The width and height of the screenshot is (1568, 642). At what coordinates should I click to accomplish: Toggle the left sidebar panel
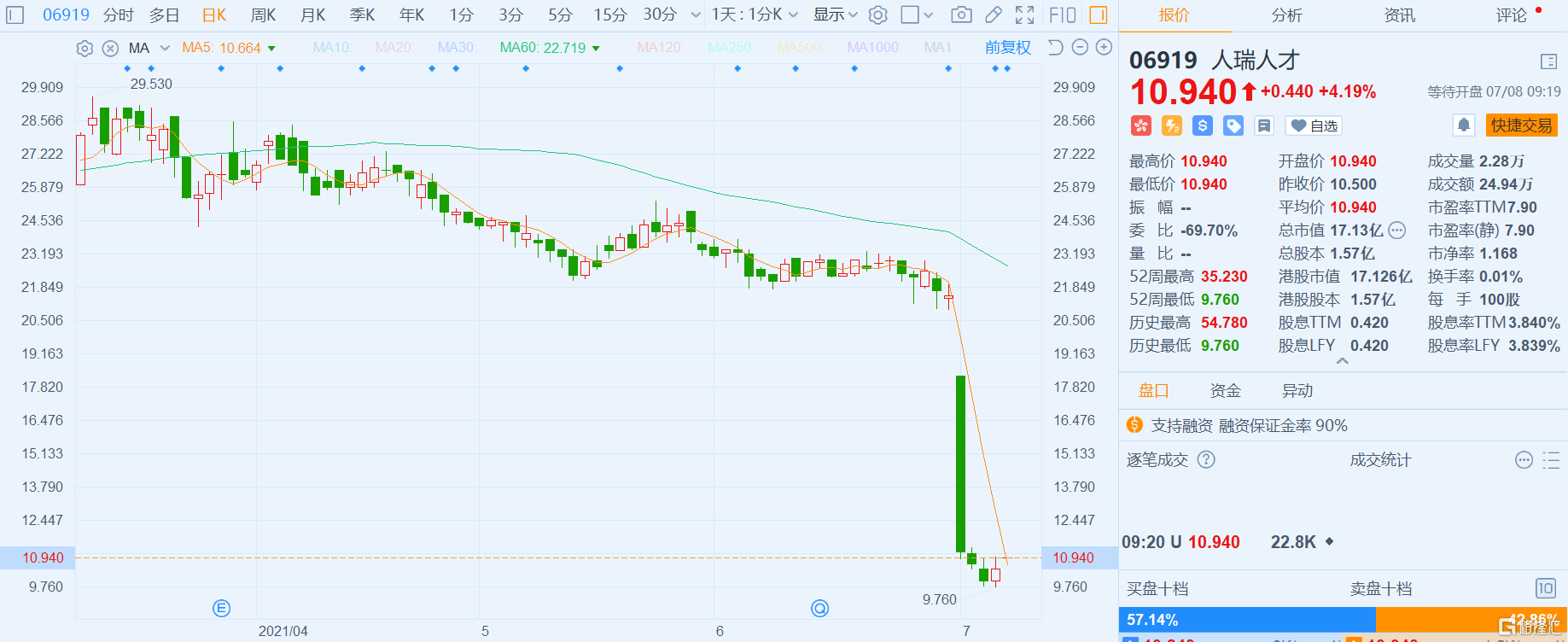pyautogui.click(x=15, y=15)
